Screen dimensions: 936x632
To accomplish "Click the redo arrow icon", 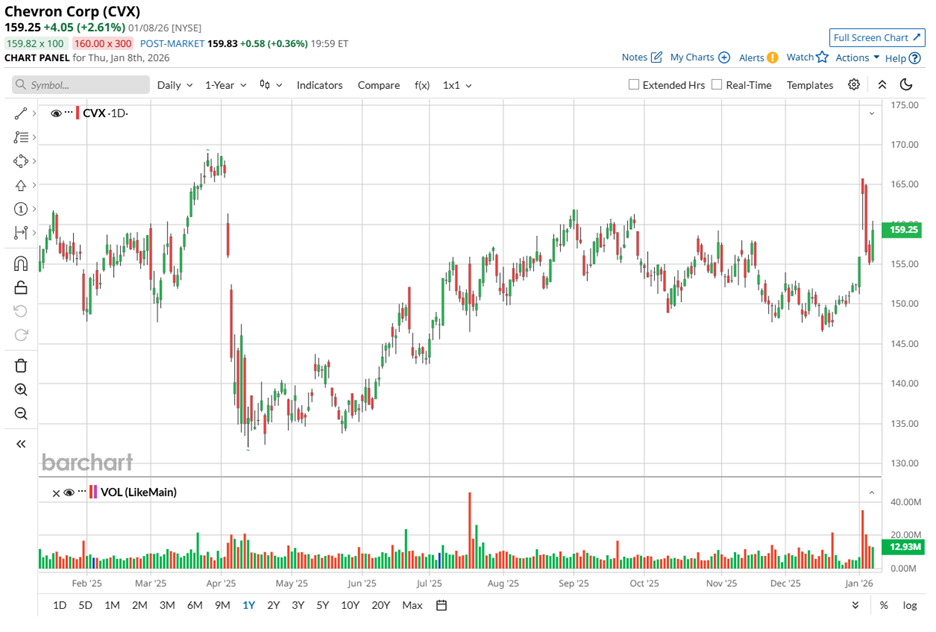I will (x=20, y=335).
